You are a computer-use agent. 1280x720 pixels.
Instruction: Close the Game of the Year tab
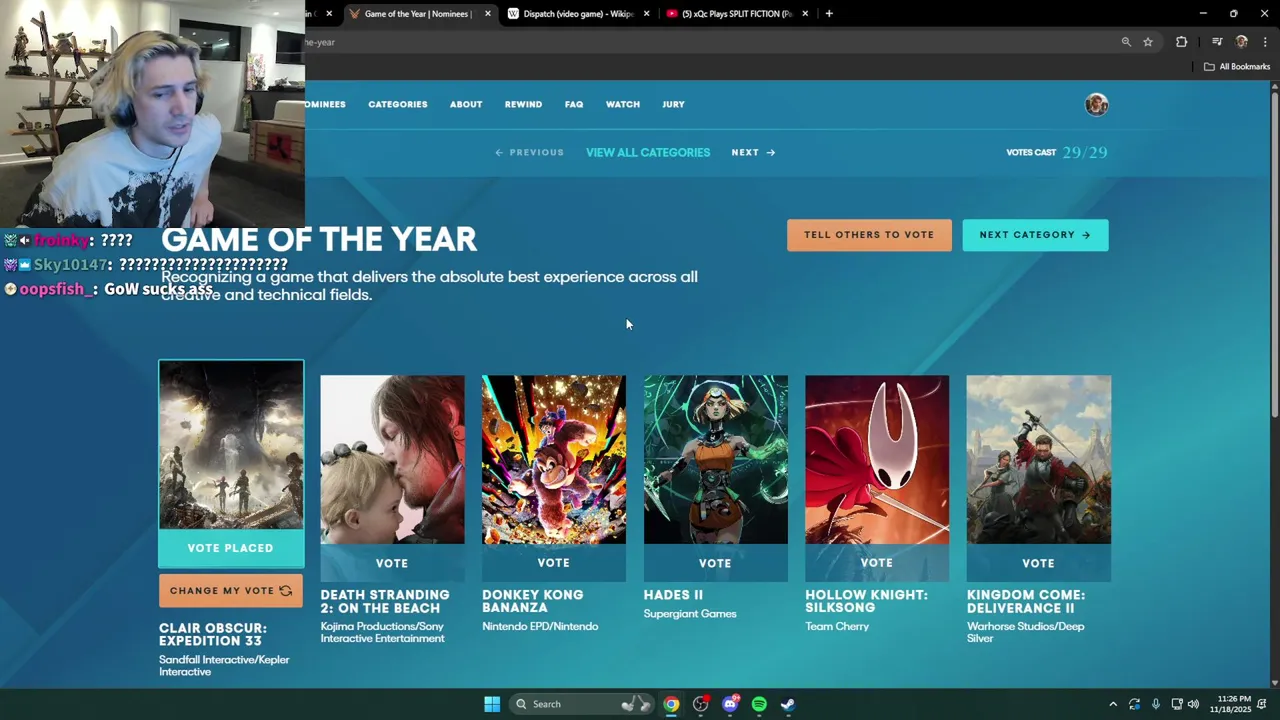tap(488, 14)
